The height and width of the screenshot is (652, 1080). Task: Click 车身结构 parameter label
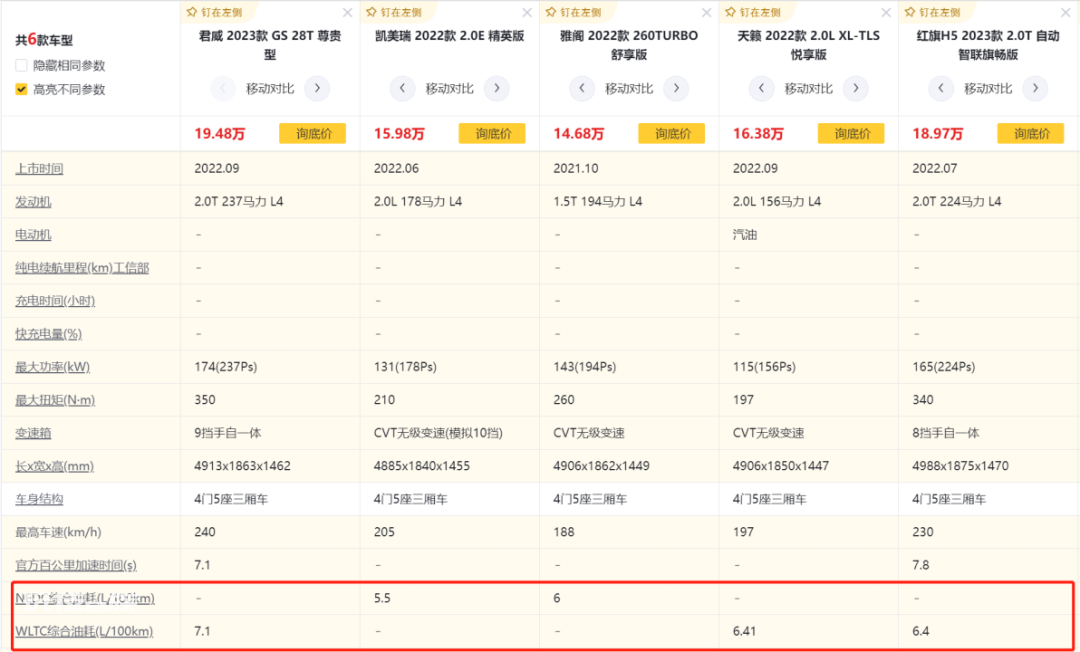click(39, 499)
